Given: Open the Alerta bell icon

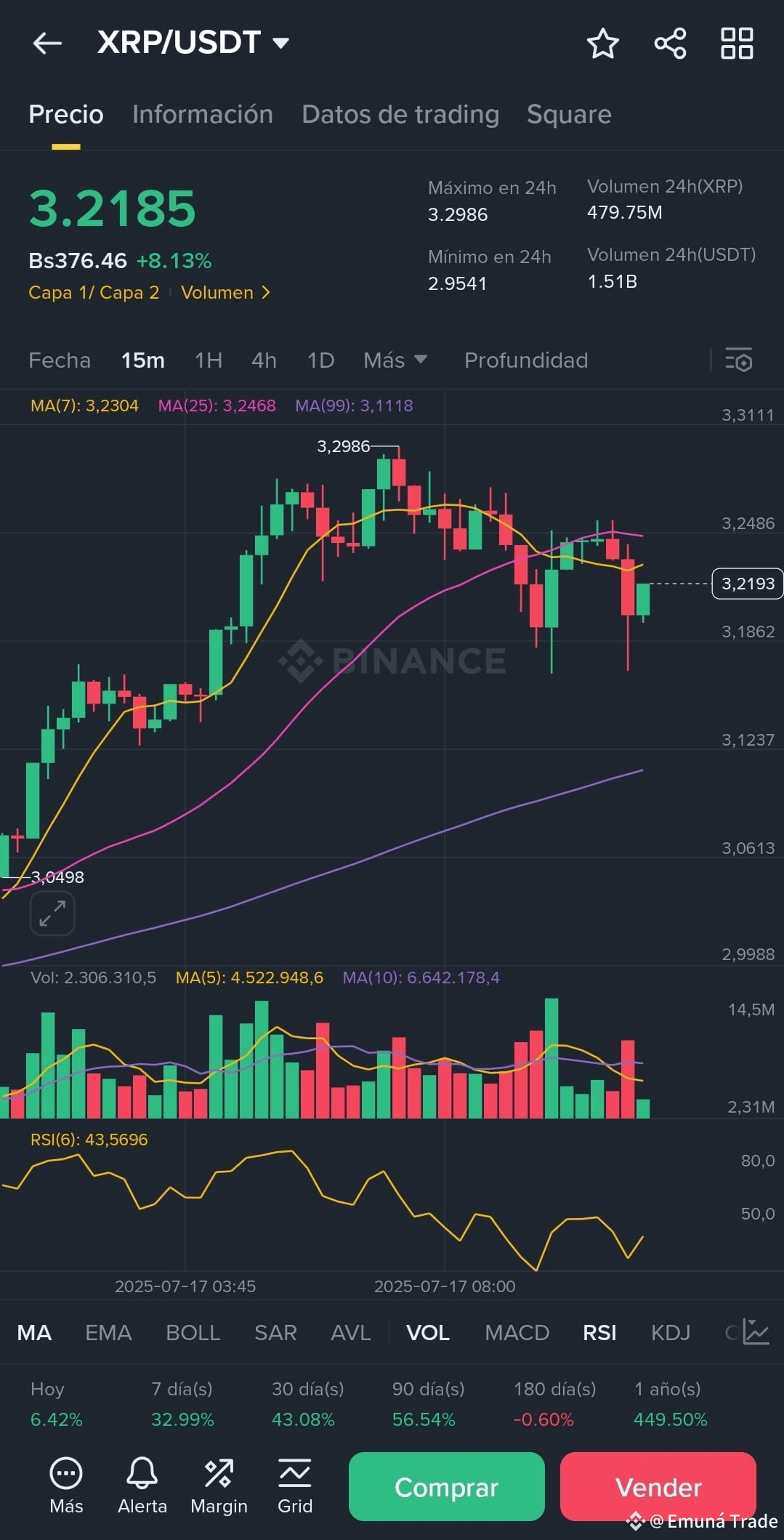Looking at the screenshot, I should click(x=142, y=1486).
